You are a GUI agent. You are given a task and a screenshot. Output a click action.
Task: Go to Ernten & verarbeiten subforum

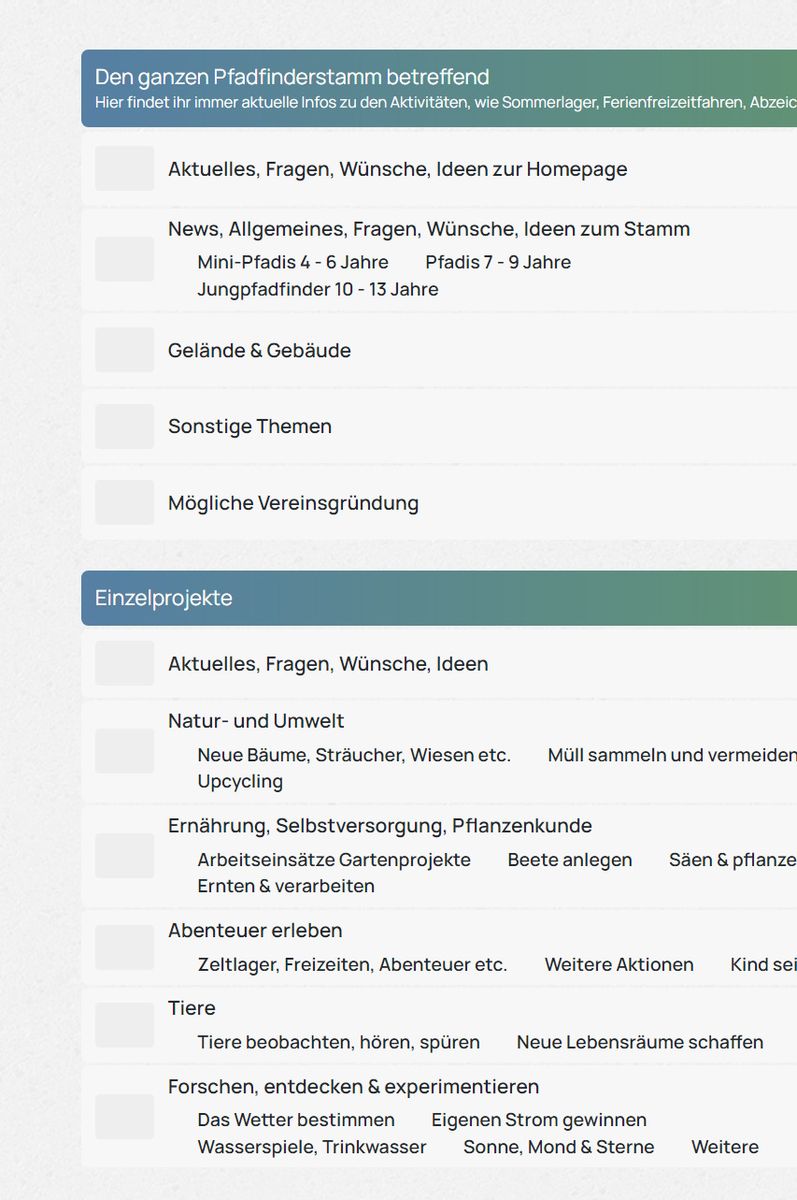coord(286,886)
